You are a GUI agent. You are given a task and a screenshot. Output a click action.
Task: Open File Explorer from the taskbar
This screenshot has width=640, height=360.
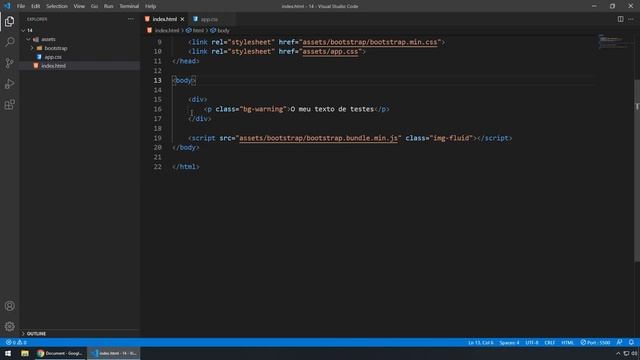coord(25,353)
